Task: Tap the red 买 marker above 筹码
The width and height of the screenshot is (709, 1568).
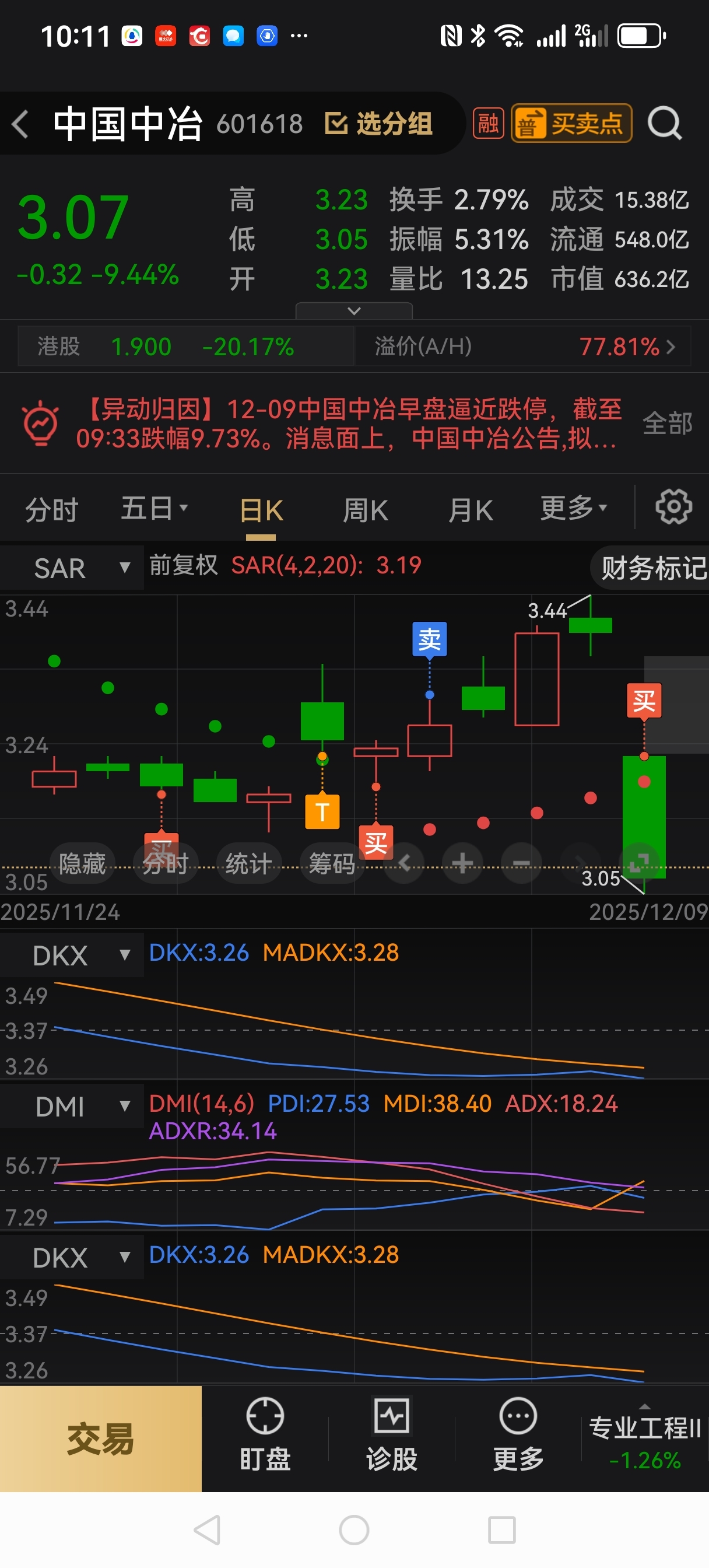Action: pos(375,843)
